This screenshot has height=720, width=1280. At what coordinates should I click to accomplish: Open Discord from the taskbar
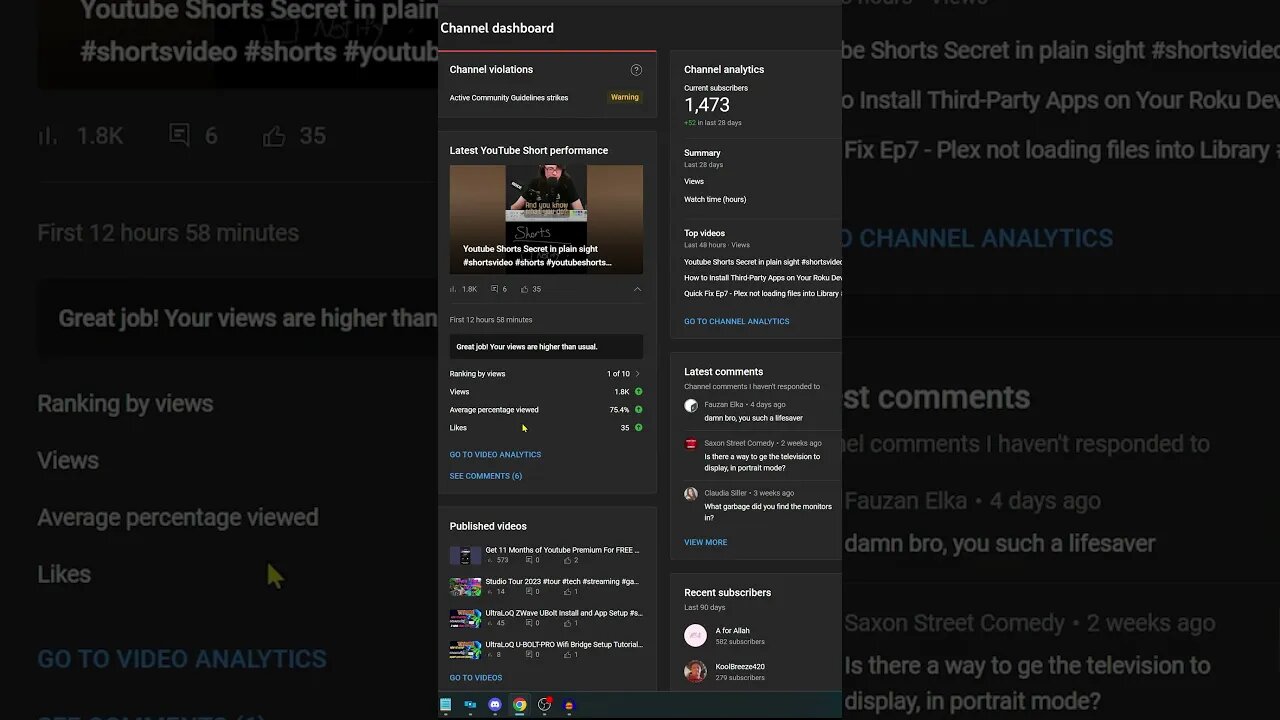[495, 705]
